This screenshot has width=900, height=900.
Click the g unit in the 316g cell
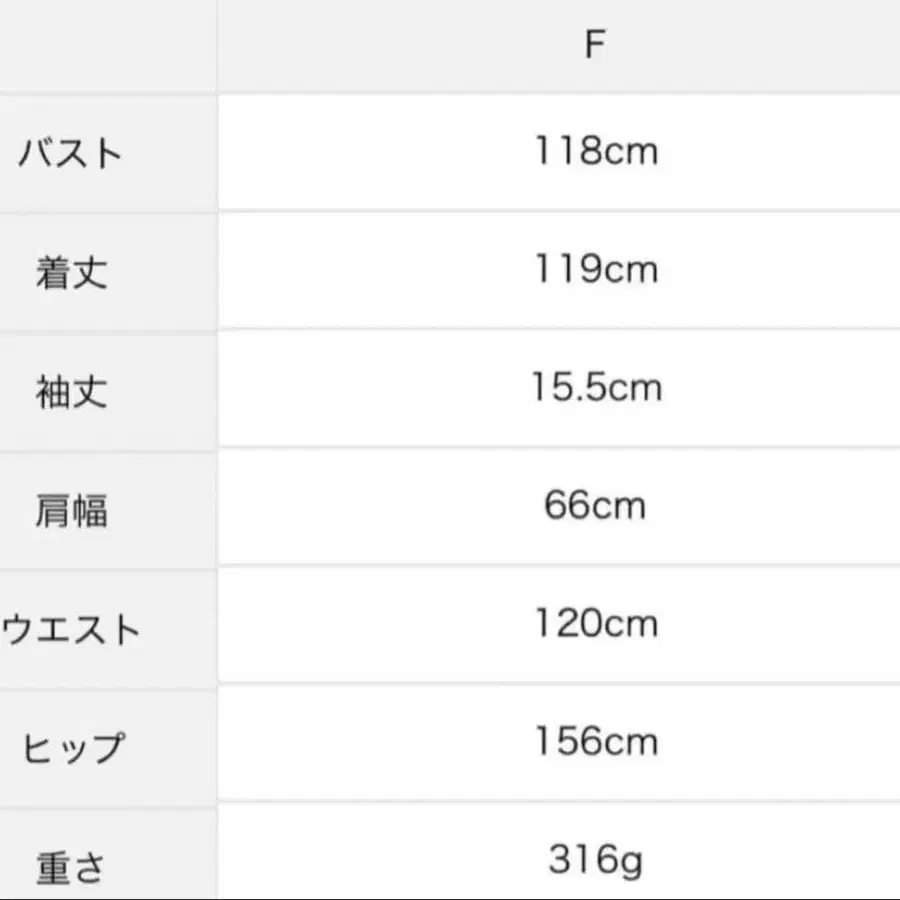pos(630,863)
